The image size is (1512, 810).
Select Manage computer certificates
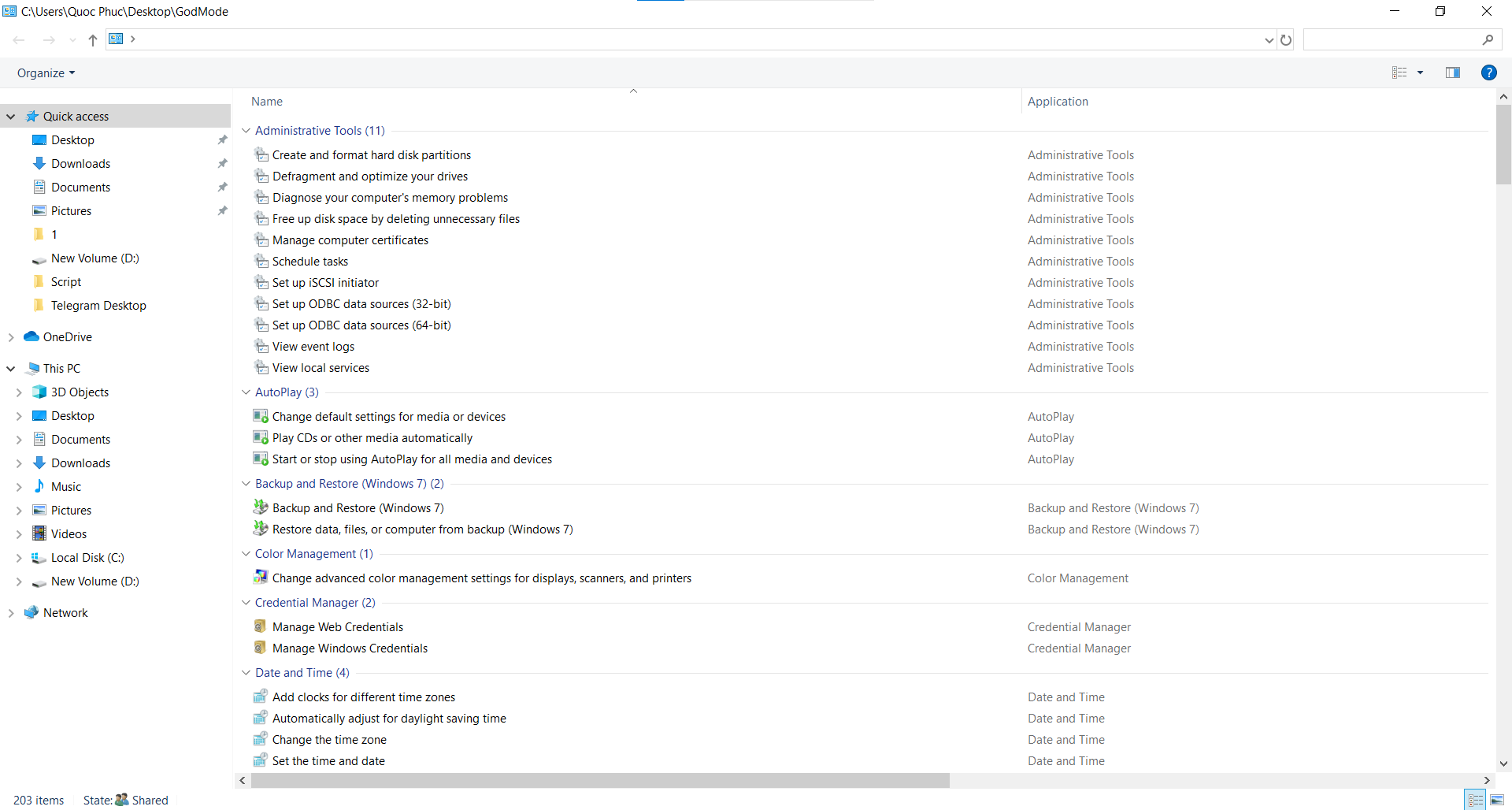click(350, 240)
